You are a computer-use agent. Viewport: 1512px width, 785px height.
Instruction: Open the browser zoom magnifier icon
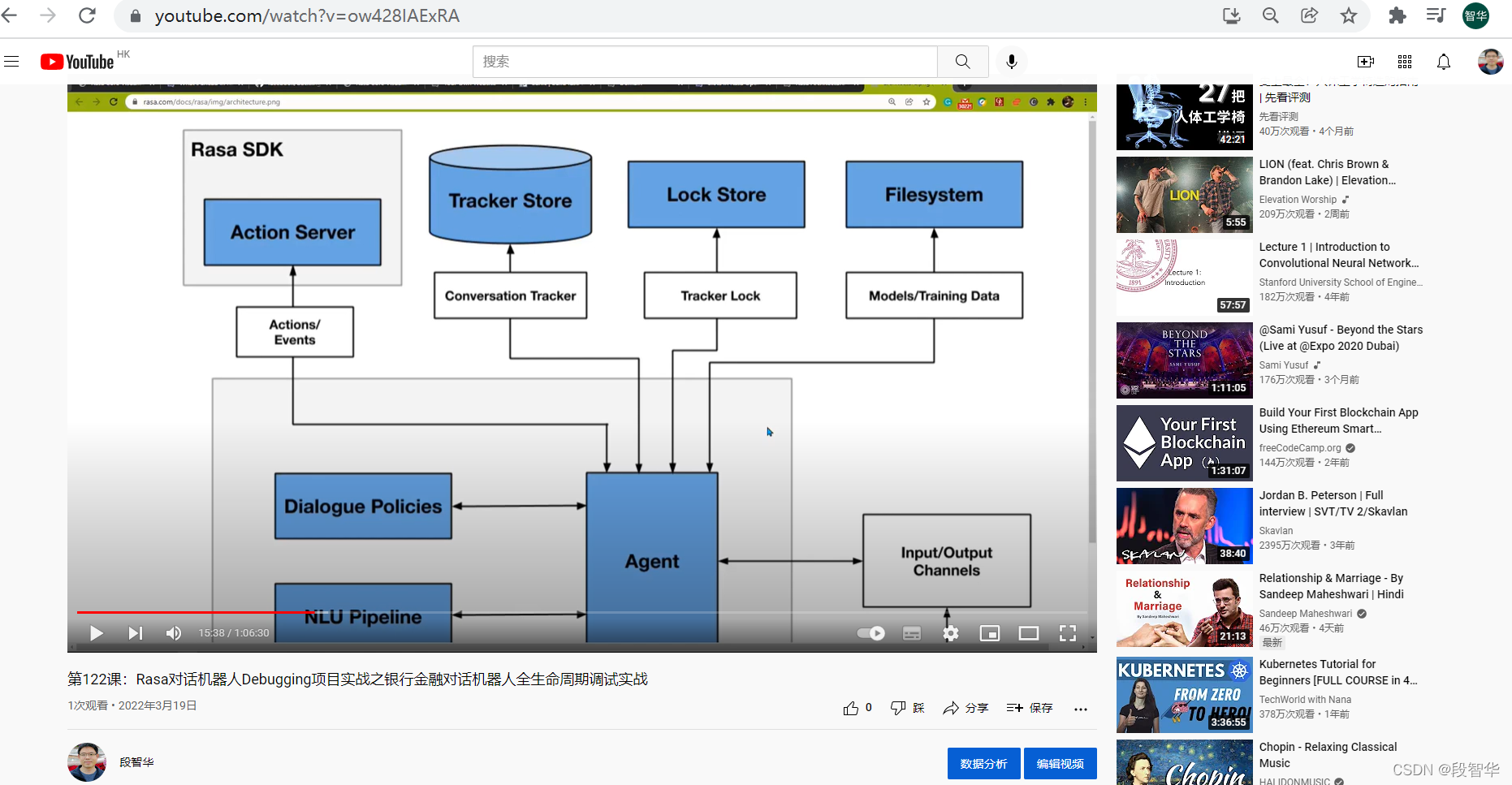(x=1271, y=15)
